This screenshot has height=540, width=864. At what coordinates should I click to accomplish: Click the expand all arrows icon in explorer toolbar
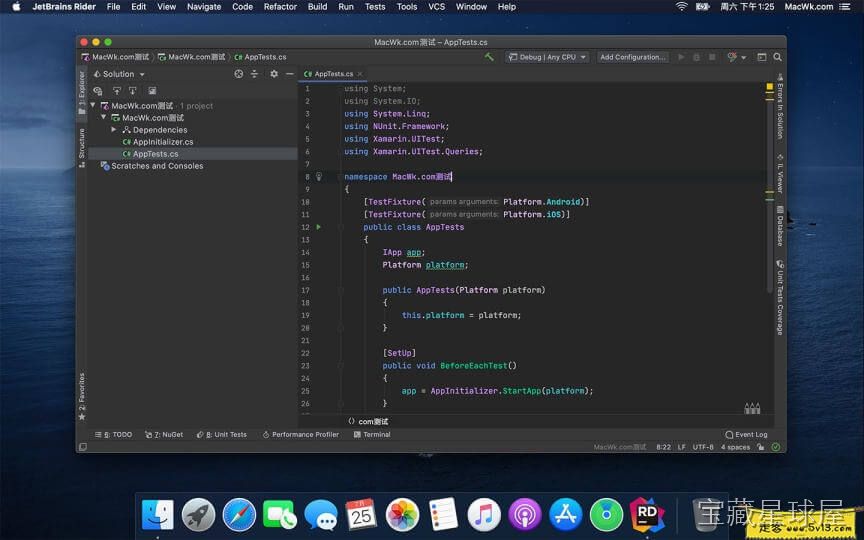(x=116, y=90)
